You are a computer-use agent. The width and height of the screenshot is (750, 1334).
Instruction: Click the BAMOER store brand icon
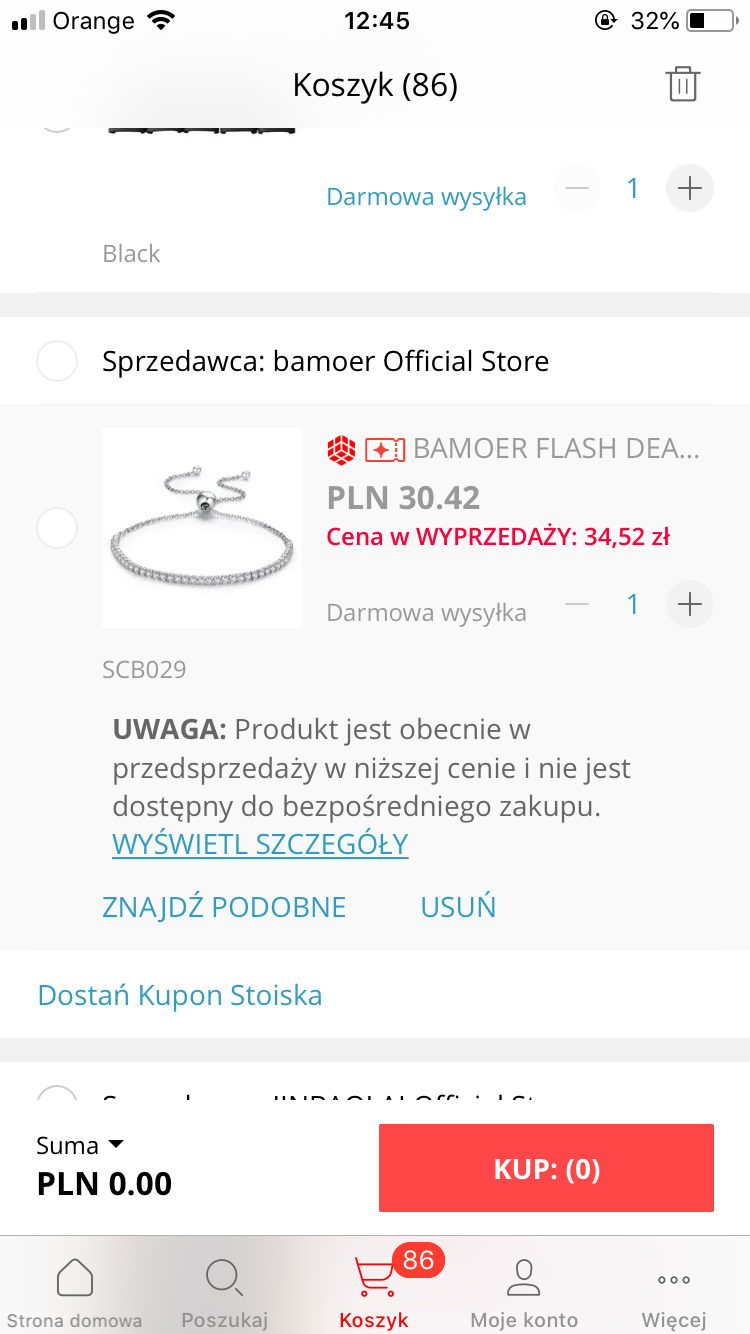click(341, 449)
